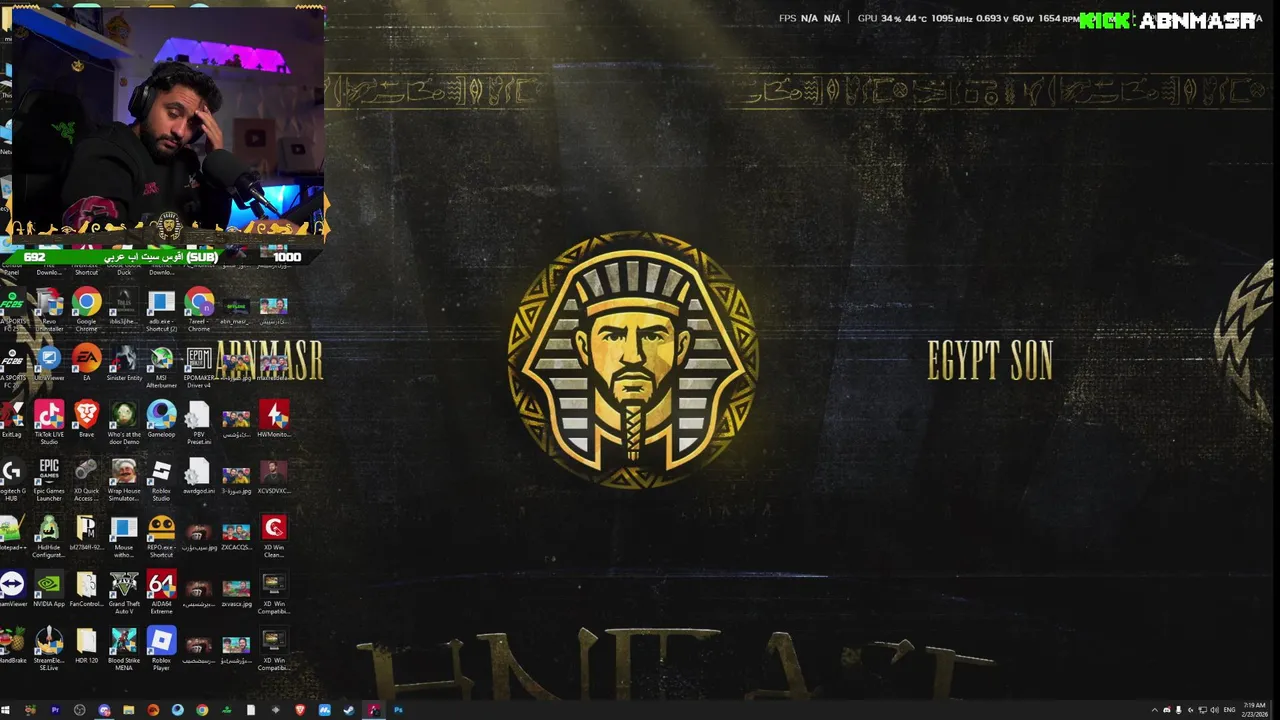Open Adobe Photoshop from the taskbar
The width and height of the screenshot is (1280, 720).
click(x=398, y=710)
